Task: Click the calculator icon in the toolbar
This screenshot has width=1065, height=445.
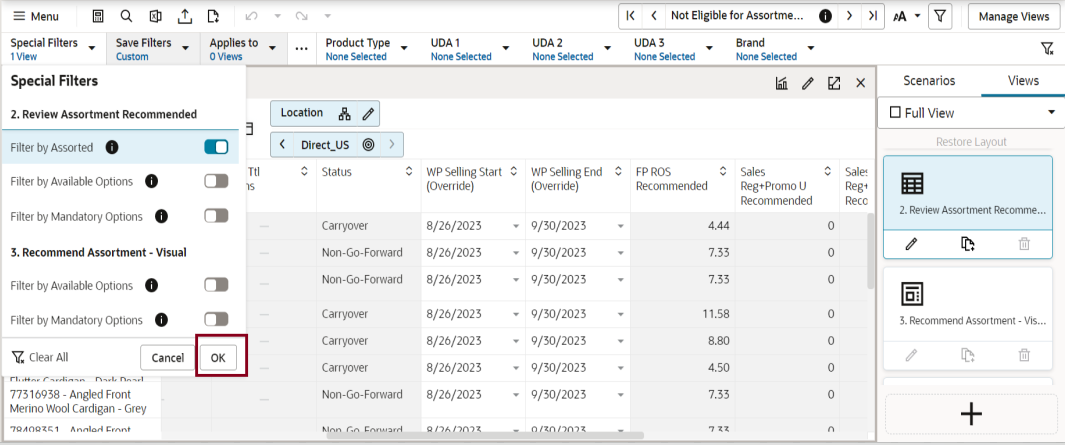Action: pos(98,16)
